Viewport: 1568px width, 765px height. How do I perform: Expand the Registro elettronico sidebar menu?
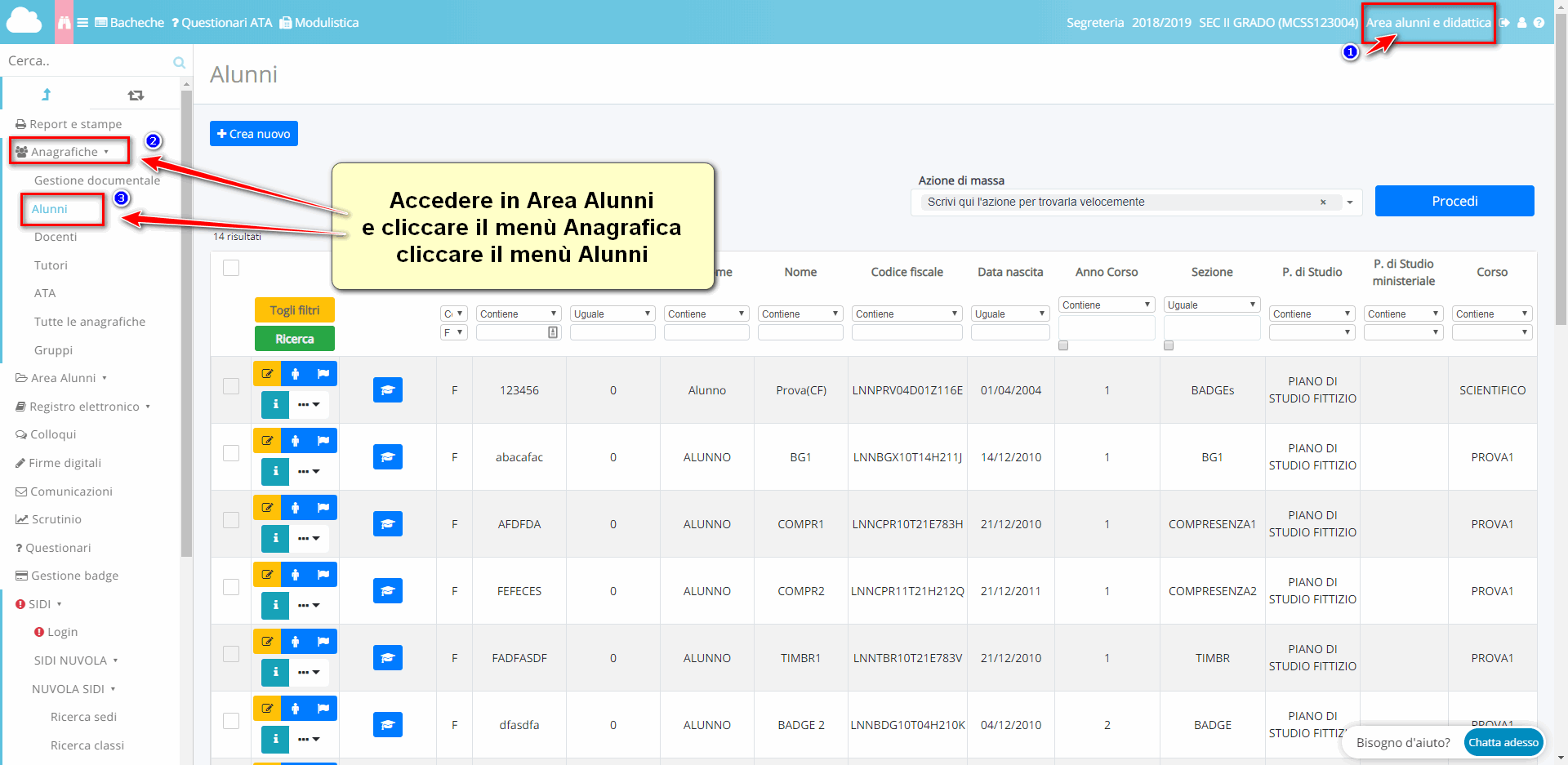point(83,407)
